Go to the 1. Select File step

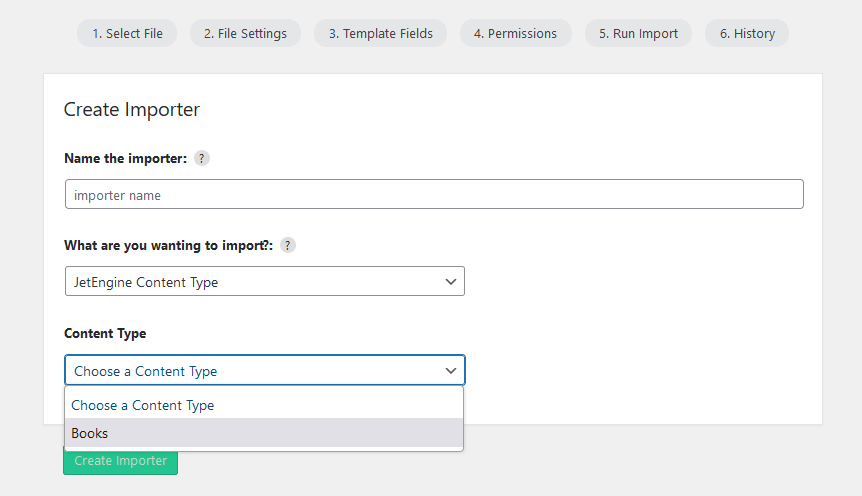coord(127,34)
